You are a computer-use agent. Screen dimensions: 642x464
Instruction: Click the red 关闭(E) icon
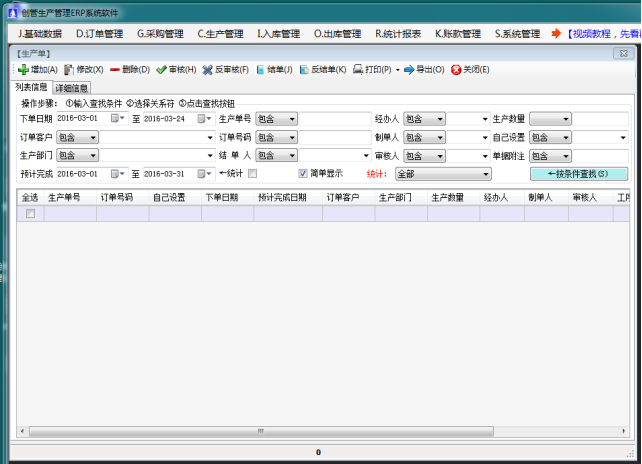(456, 70)
